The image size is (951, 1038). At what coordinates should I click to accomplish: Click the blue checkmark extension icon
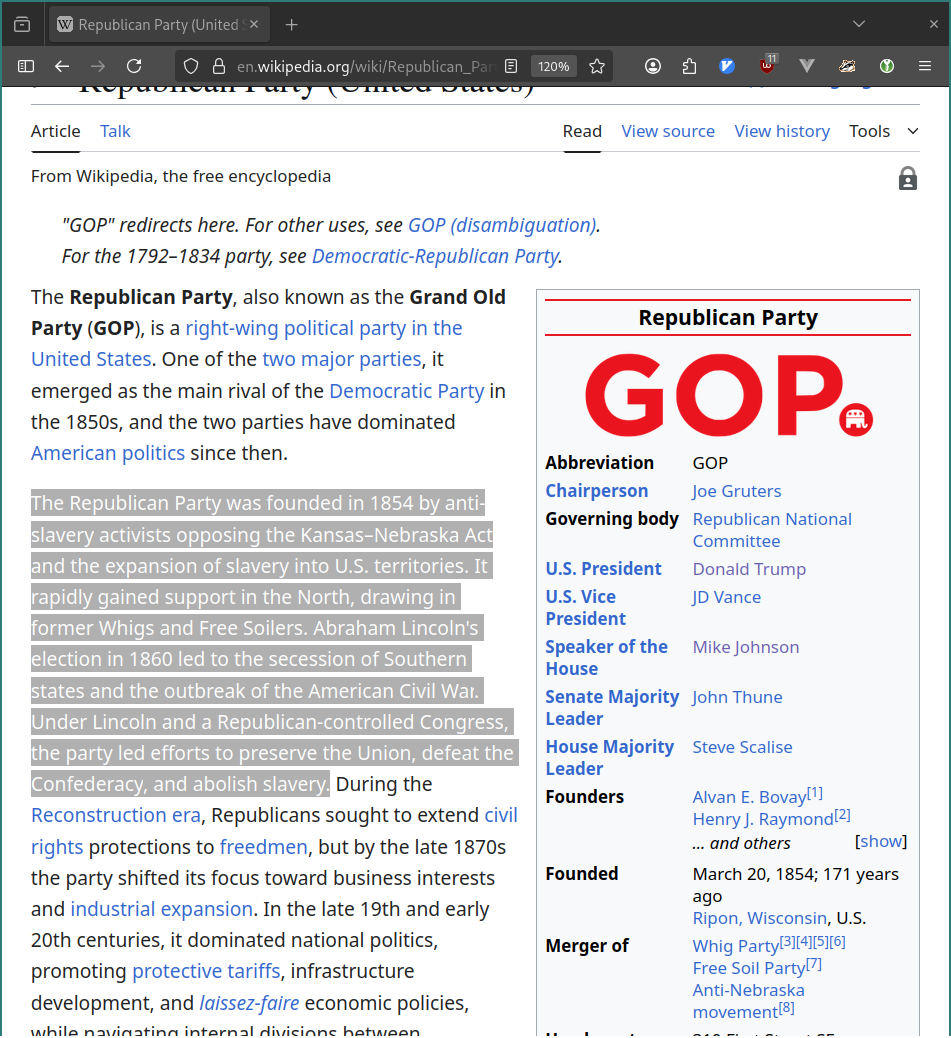coord(727,66)
